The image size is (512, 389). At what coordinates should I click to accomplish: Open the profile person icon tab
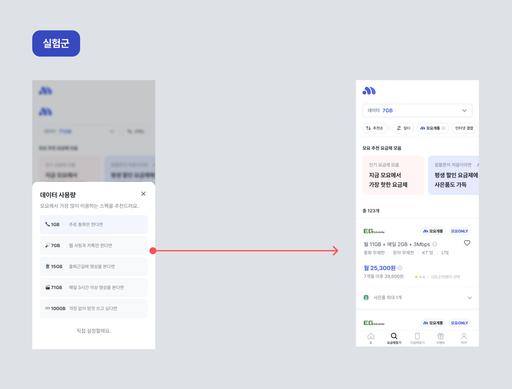tap(464, 338)
